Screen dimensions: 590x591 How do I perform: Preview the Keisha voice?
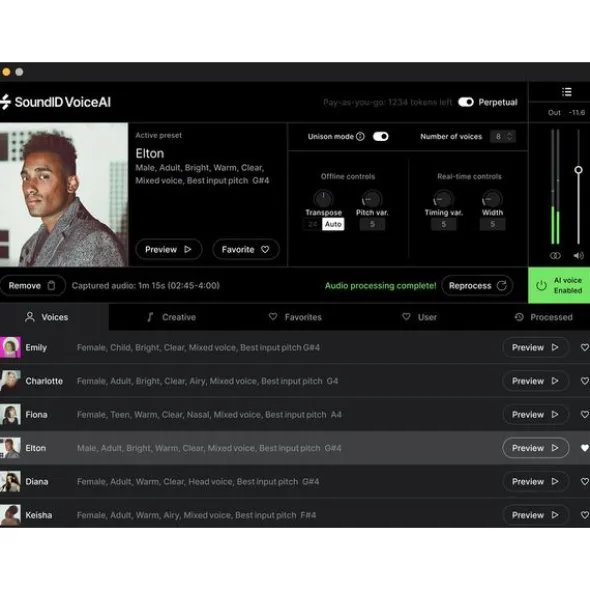pyautogui.click(x=535, y=515)
